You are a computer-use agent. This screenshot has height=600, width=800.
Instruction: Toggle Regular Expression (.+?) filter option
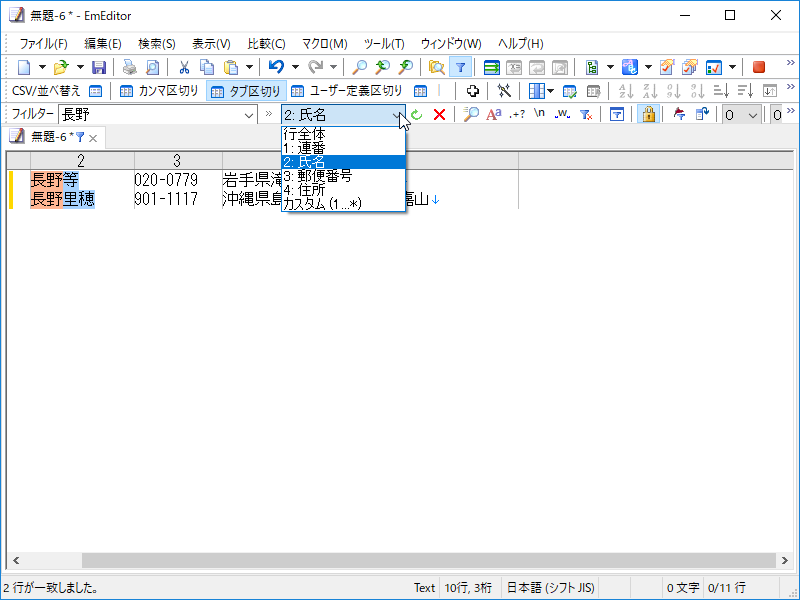point(517,114)
